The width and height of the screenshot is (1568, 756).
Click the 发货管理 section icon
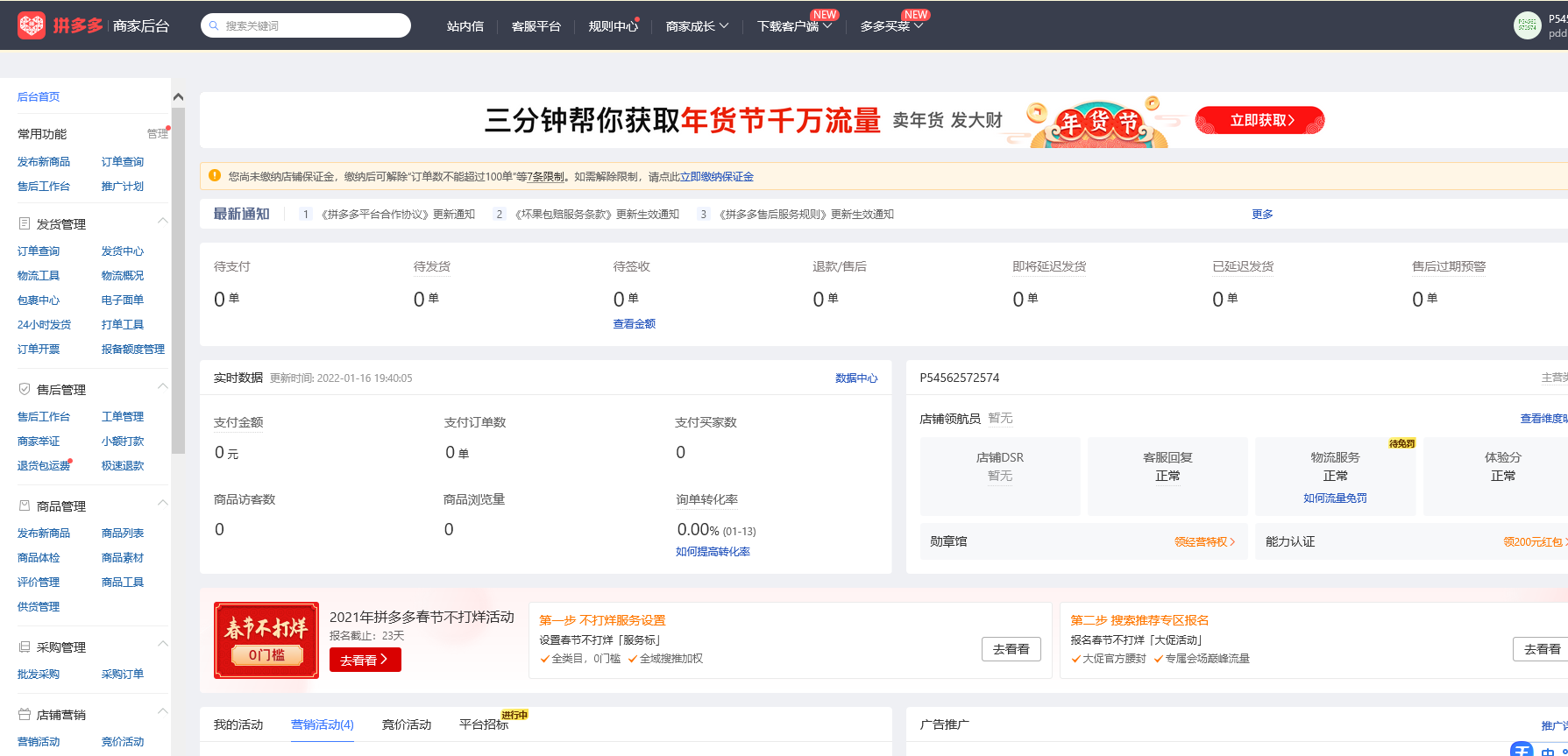(x=25, y=223)
